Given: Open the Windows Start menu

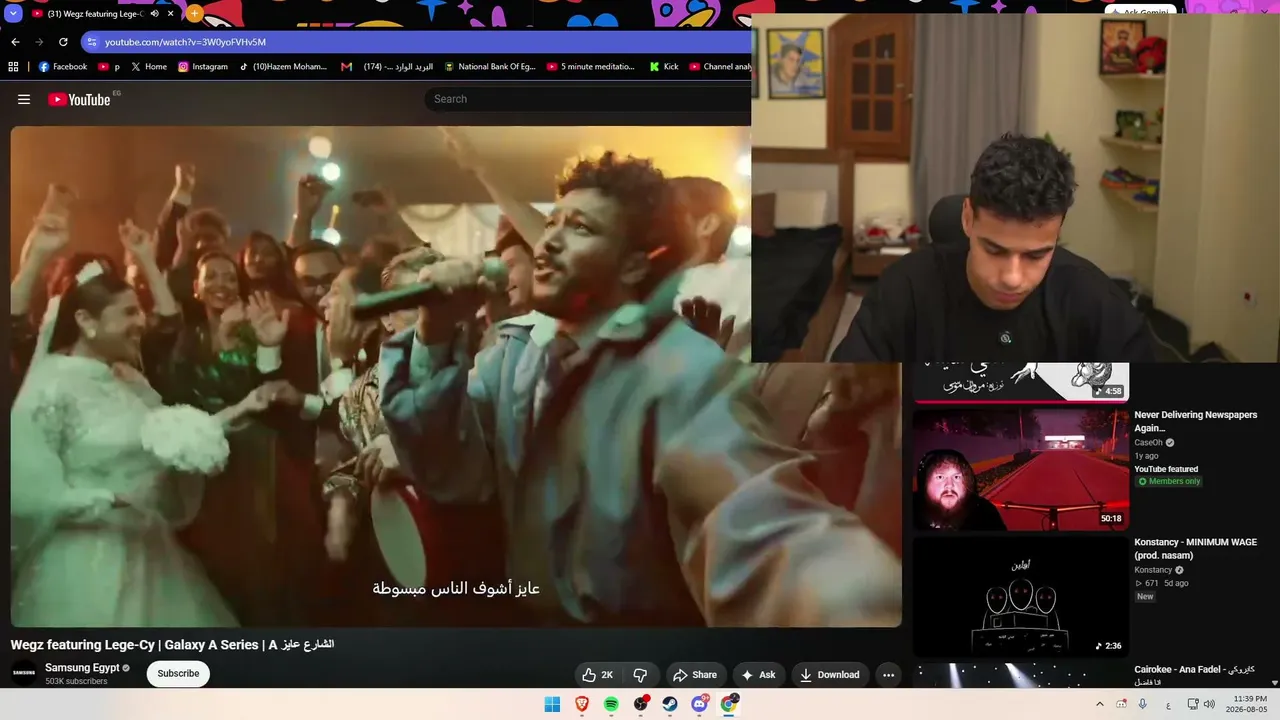Looking at the screenshot, I should (x=552, y=704).
